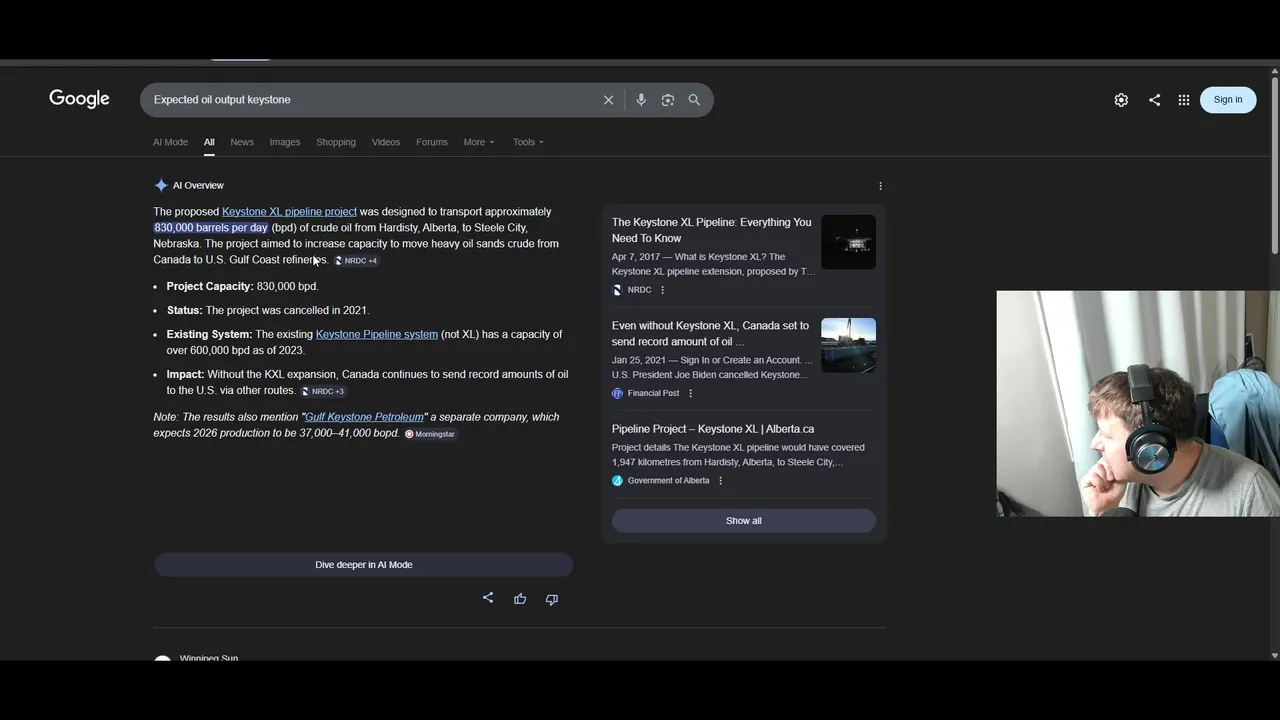Image resolution: width=1280 pixels, height=720 pixels.
Task: Switch to the Forums tab
Action: 432,142
